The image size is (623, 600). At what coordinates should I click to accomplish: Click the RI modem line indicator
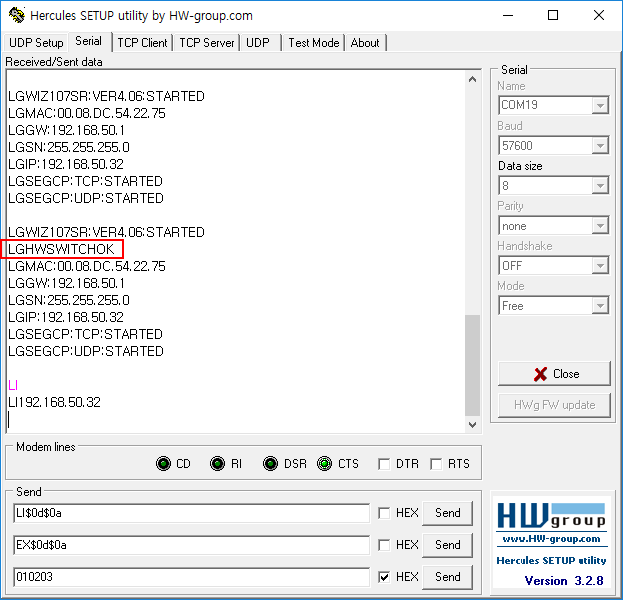click(x=217, y=464)
